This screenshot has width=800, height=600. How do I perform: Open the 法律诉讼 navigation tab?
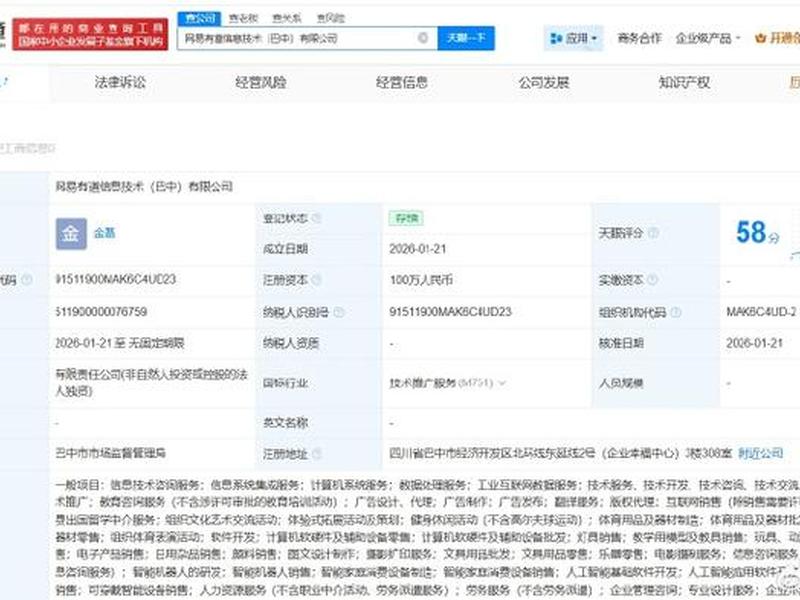(x=120, y=82)
